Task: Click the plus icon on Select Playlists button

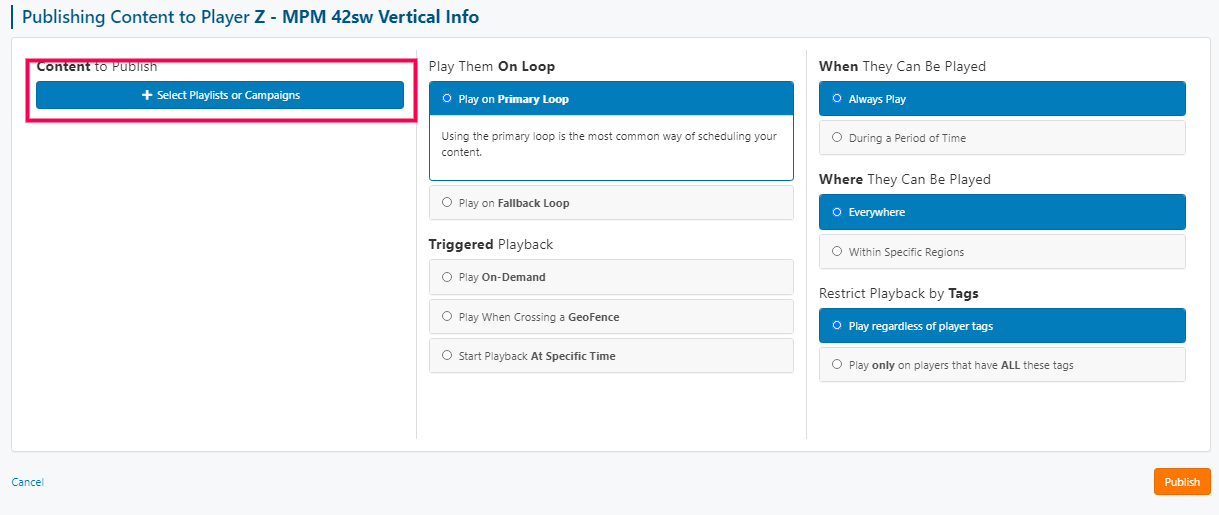Action: click(147, 95)
